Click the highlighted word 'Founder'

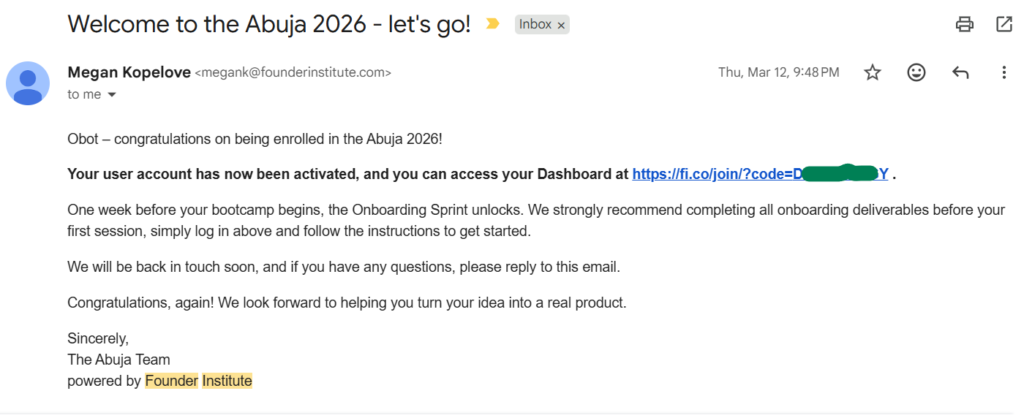pos(171,380)
